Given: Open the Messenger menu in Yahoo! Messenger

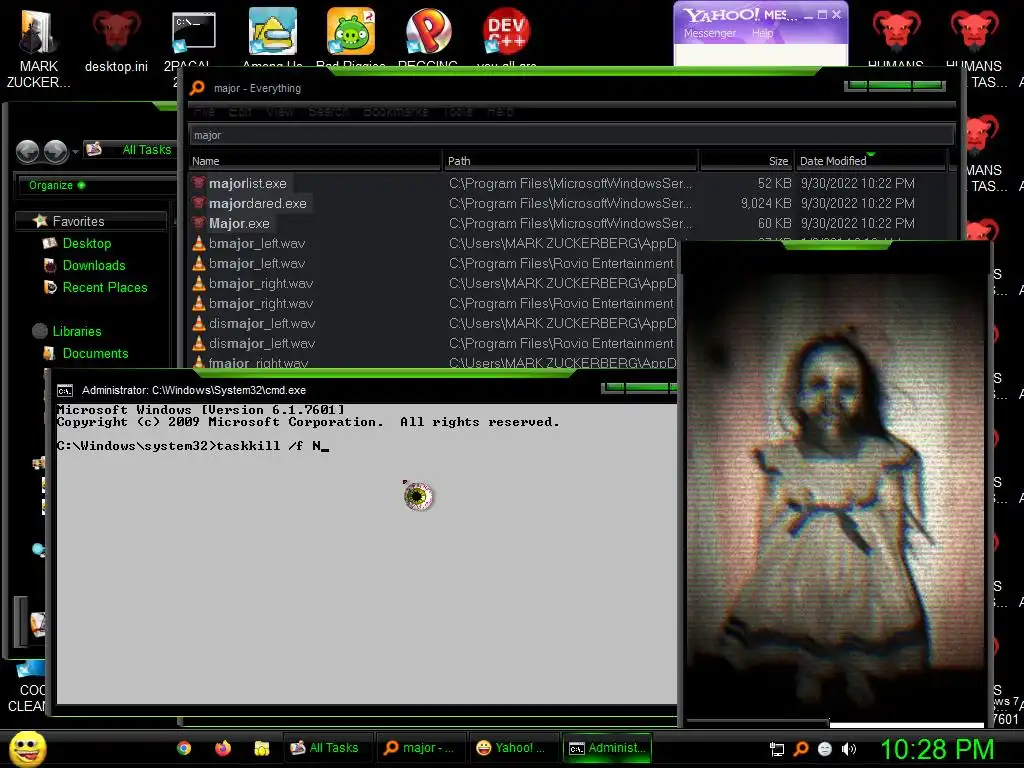Looking at the screenshot, I should 710,33.
